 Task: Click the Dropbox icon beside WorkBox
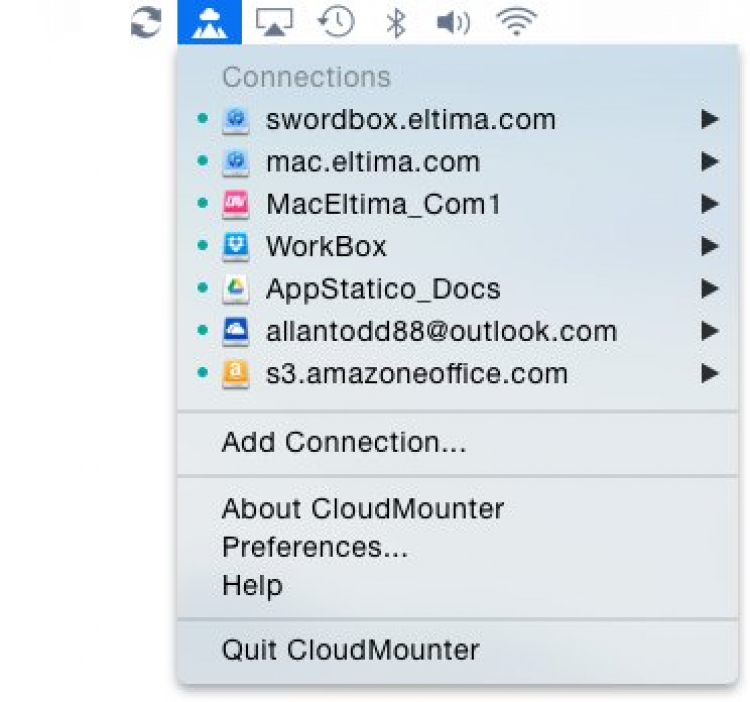coord(236,247)
